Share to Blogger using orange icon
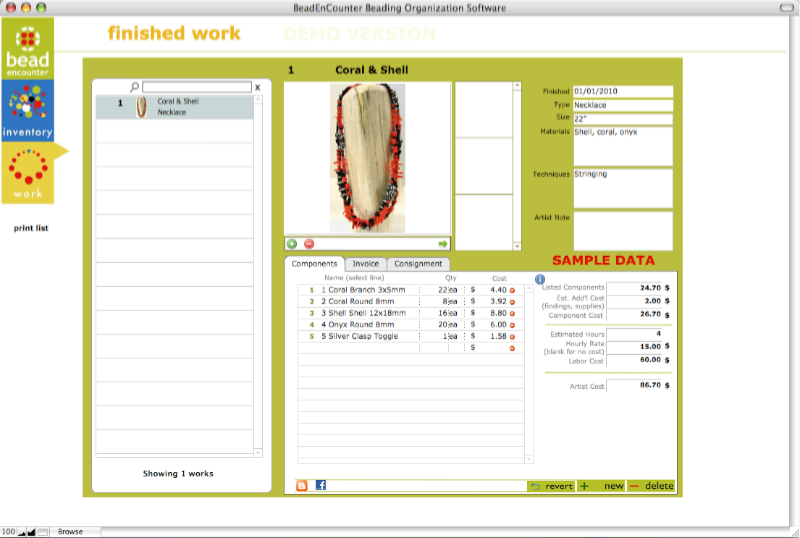 pos(302,485)
